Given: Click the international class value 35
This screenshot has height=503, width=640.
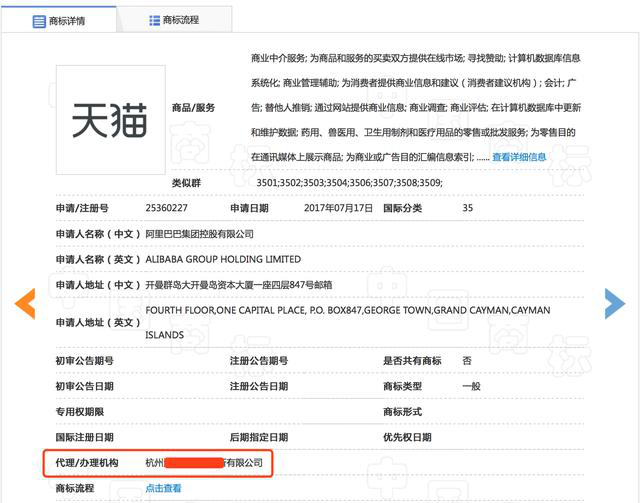Looking at the screenshot, I should click(468, 208).
